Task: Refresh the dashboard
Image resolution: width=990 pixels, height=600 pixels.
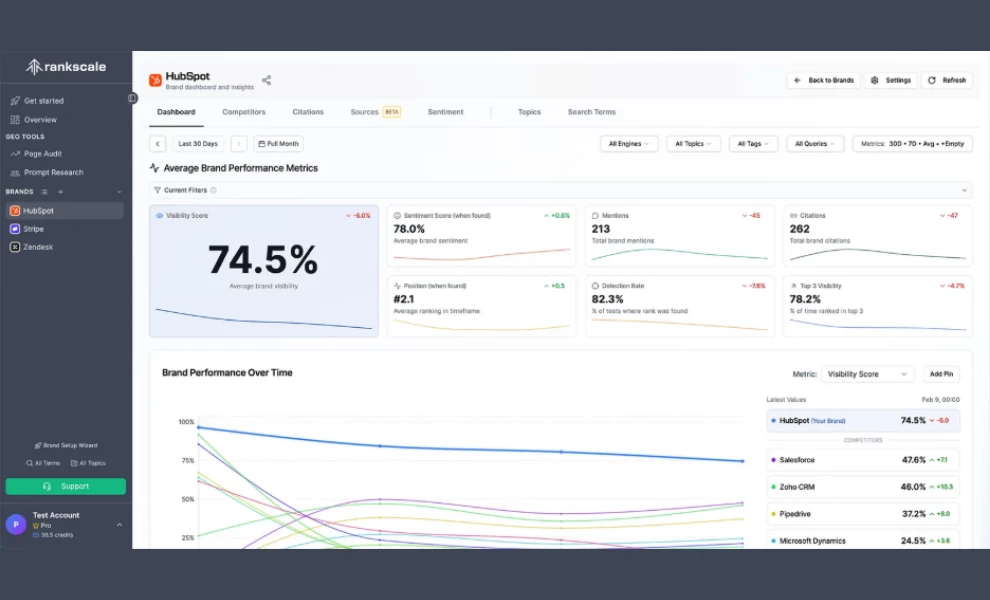Action: point(947,80)
